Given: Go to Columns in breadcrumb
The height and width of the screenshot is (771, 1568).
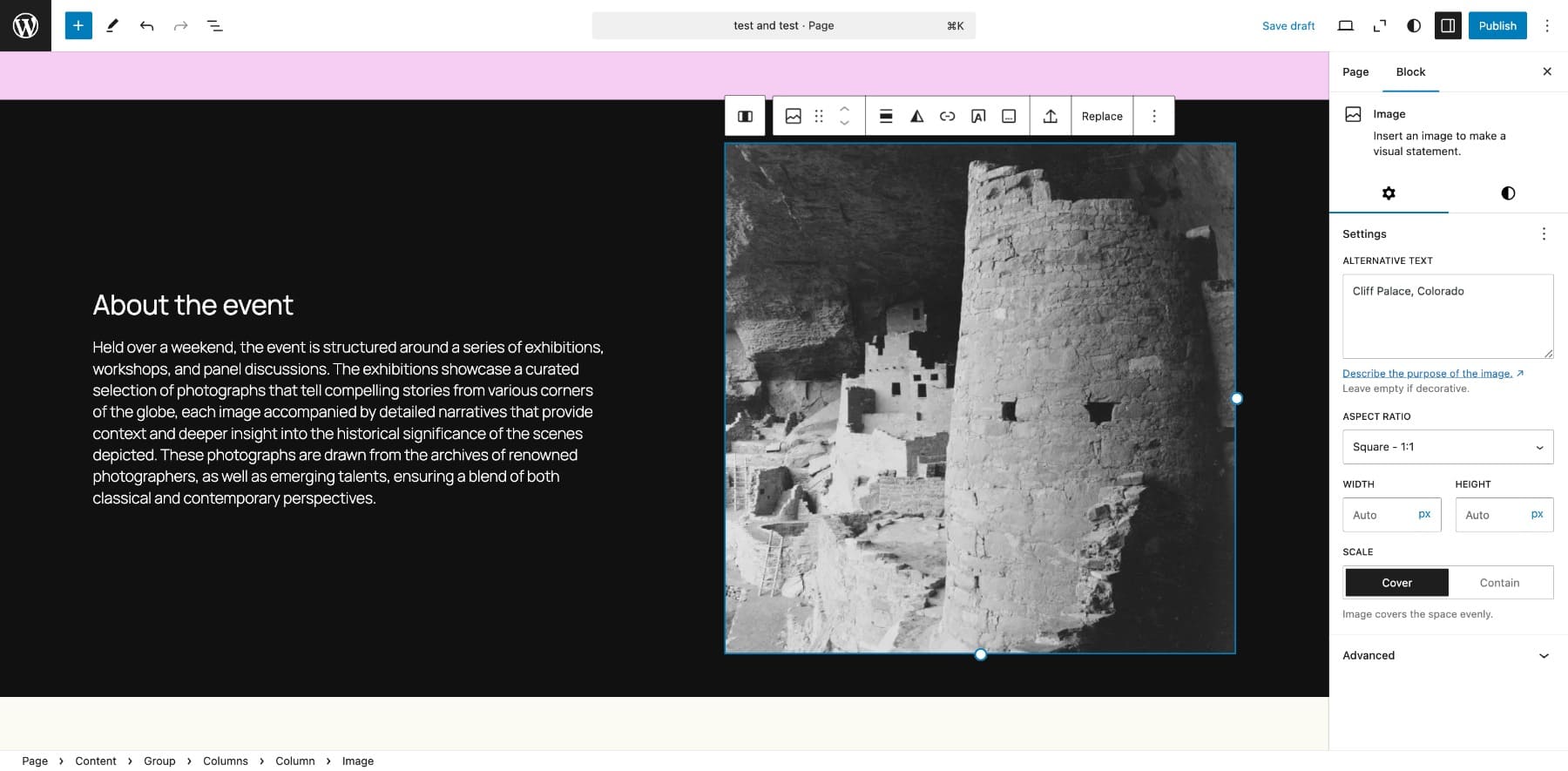Looking at the screenshot, I should [x=226, y=761].
